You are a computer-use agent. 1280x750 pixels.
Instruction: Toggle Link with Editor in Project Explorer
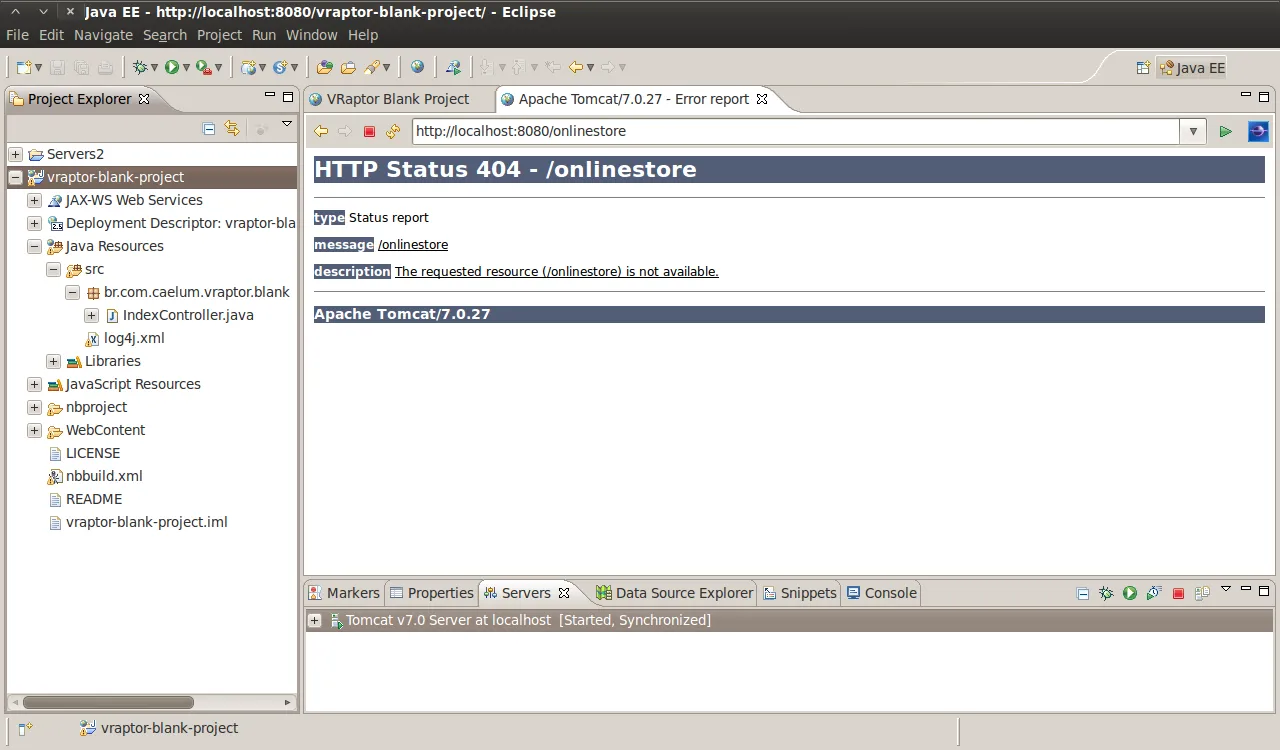[x=232, y=128]
